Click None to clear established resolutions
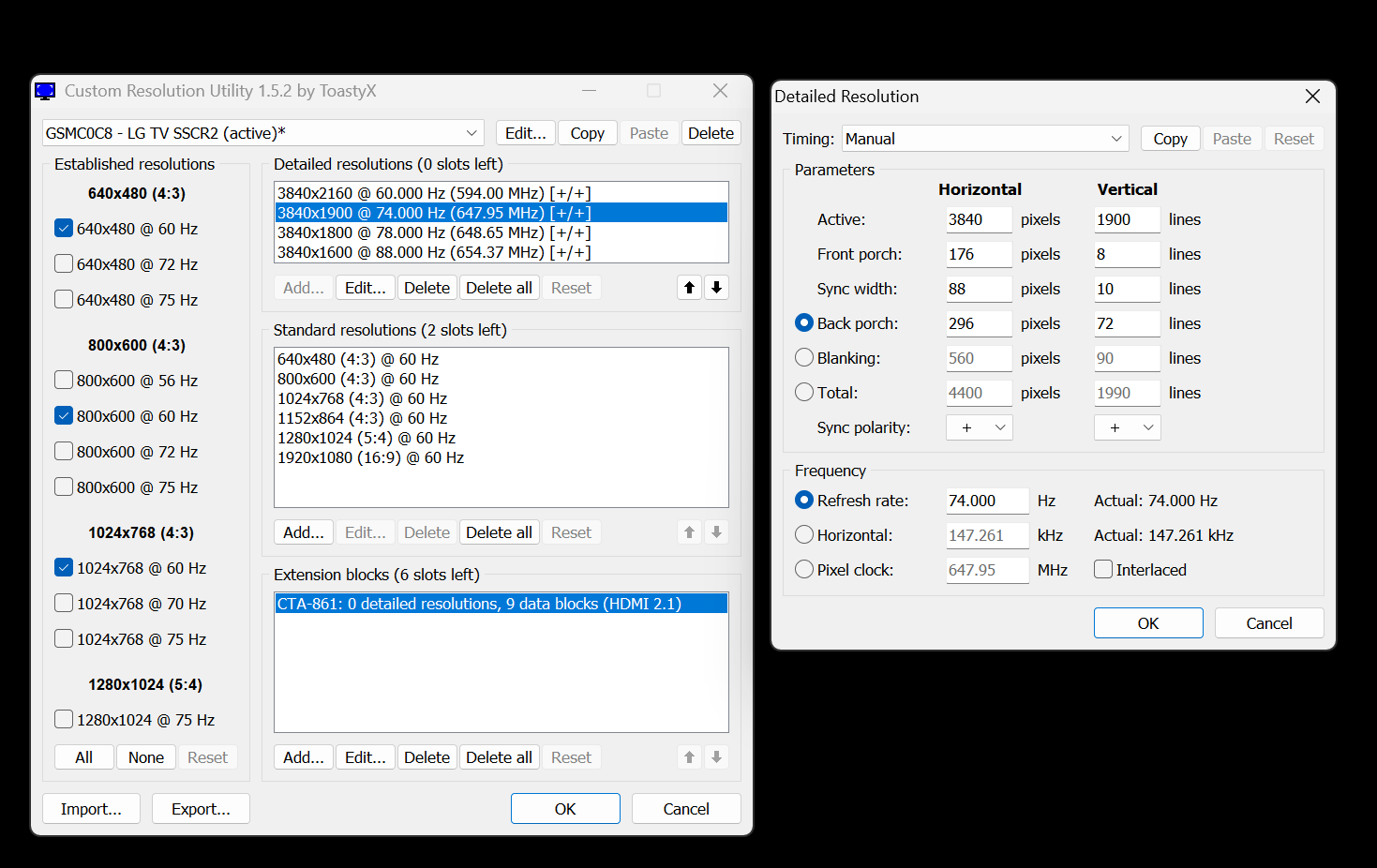The image size is (1377, 868). coord(145,756)
